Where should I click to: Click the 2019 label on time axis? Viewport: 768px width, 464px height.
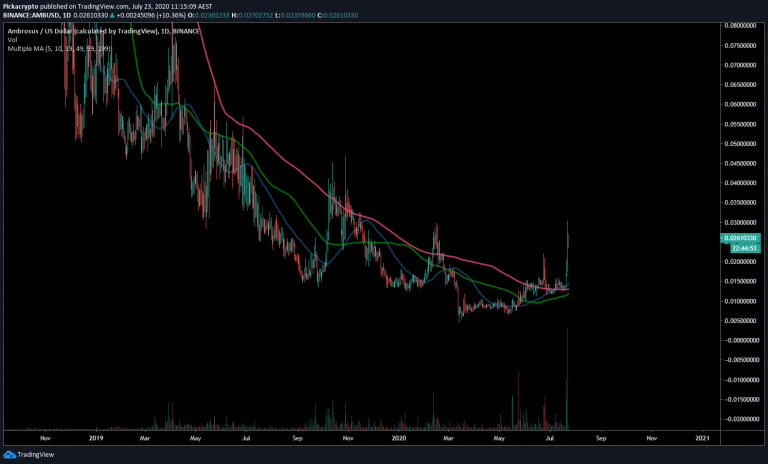pyautogui.click(x=96, y=438)
